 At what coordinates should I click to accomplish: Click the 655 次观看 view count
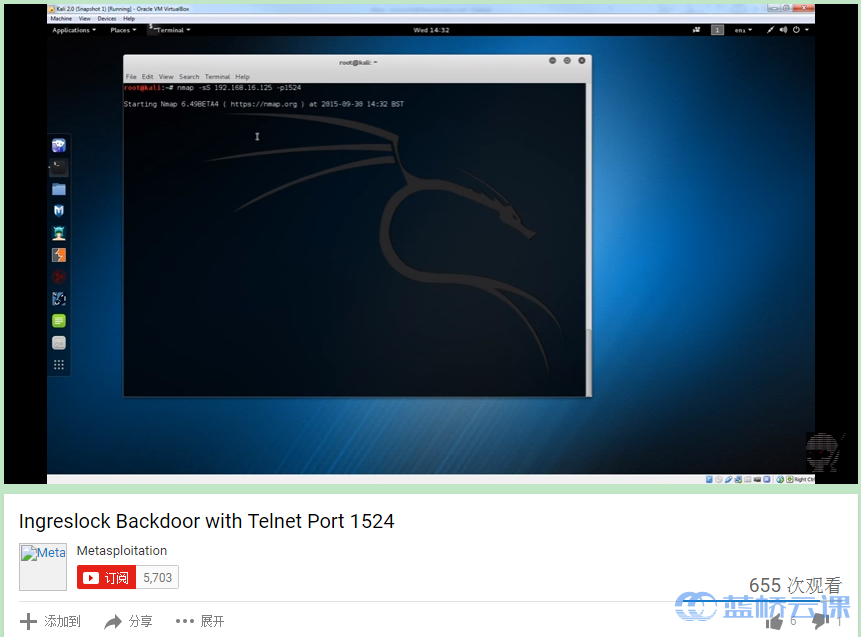(x=795, y=585)
